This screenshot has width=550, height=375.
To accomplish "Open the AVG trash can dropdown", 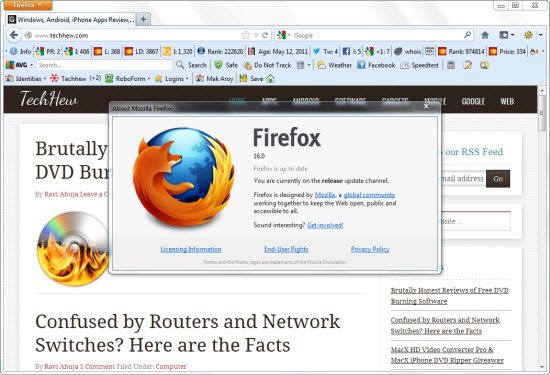I will tap(303, 65).
